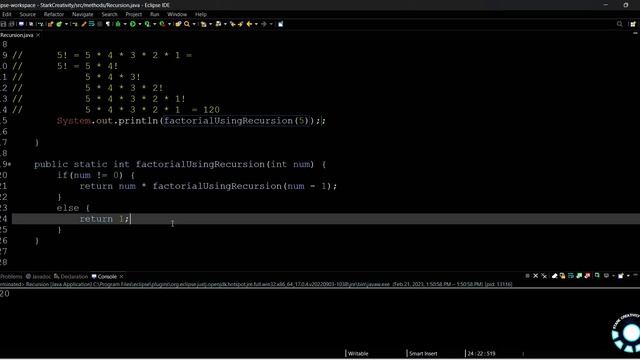Open the Project menu
Image resolution: width=640 pixels, height=360 pixels.
(133, 14)
